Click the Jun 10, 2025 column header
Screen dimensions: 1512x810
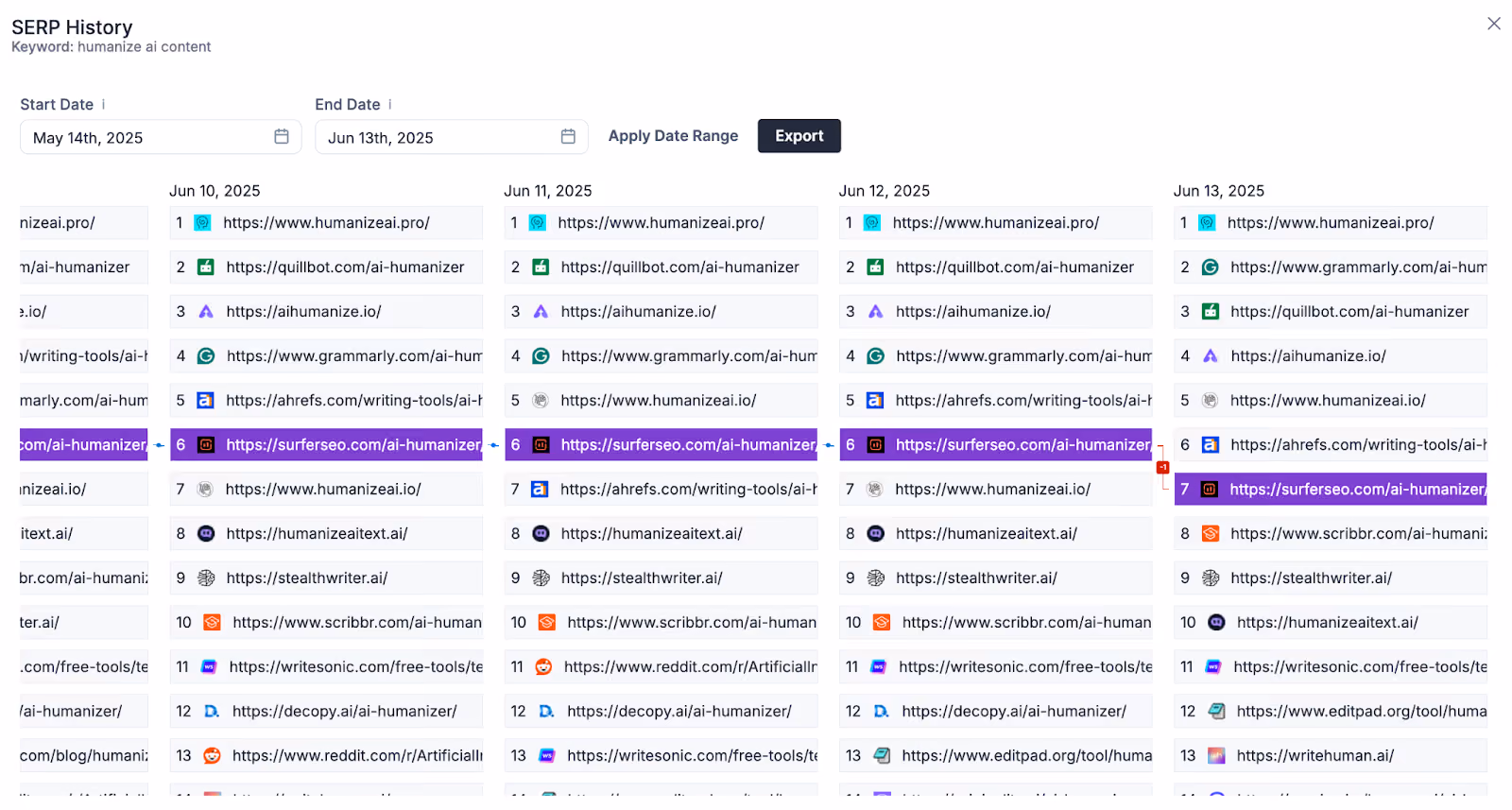[x=215, y=191]
